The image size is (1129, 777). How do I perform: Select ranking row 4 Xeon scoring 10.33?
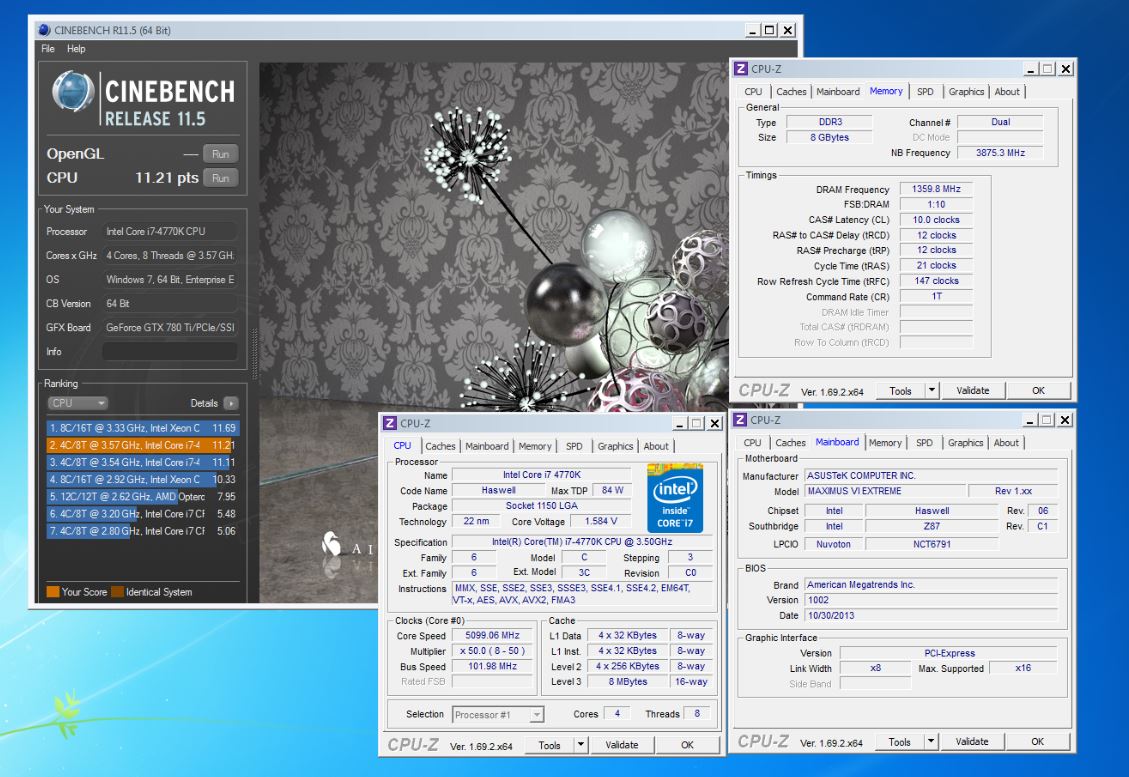(x=143, y=480)
